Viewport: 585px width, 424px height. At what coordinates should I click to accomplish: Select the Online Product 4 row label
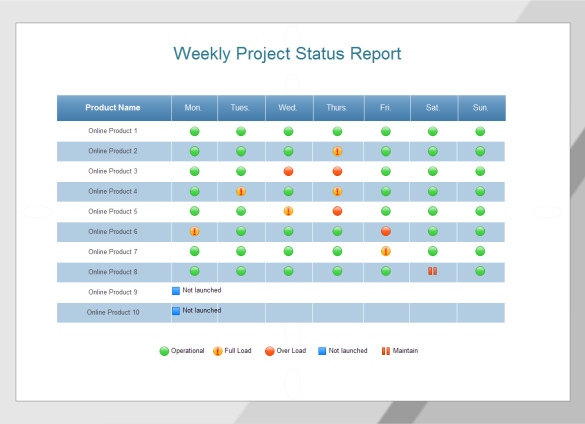[113, 191]
